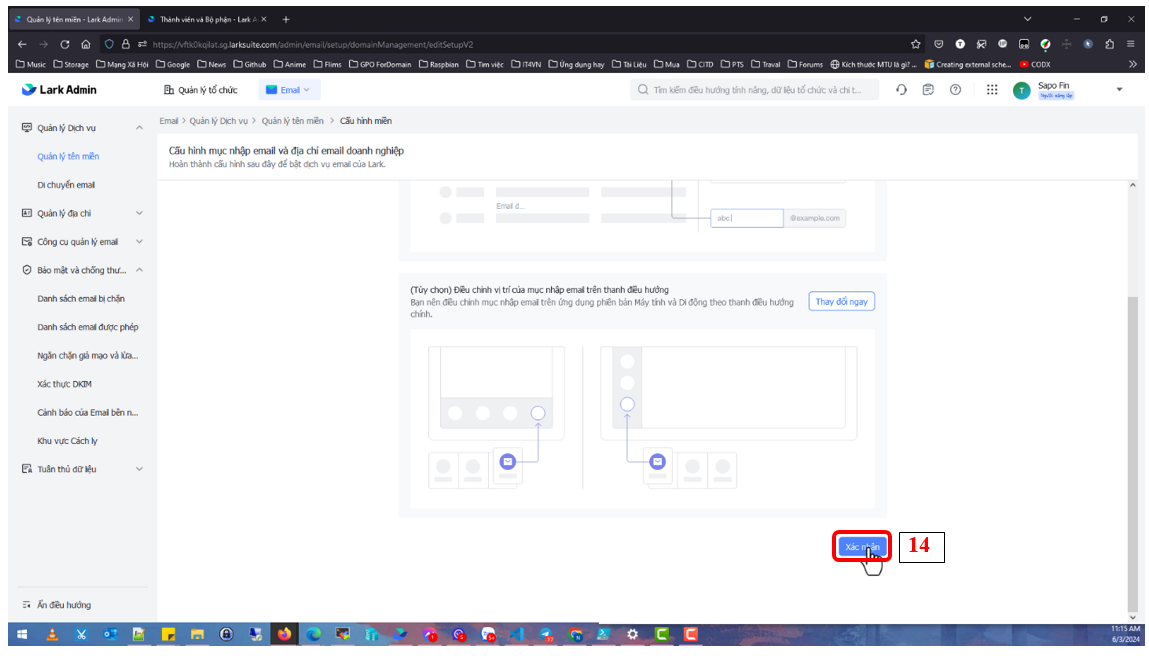Click Quản lý Dịch vụ breadcrumb link
The image size is (1149, 656).
pos(218,121)
